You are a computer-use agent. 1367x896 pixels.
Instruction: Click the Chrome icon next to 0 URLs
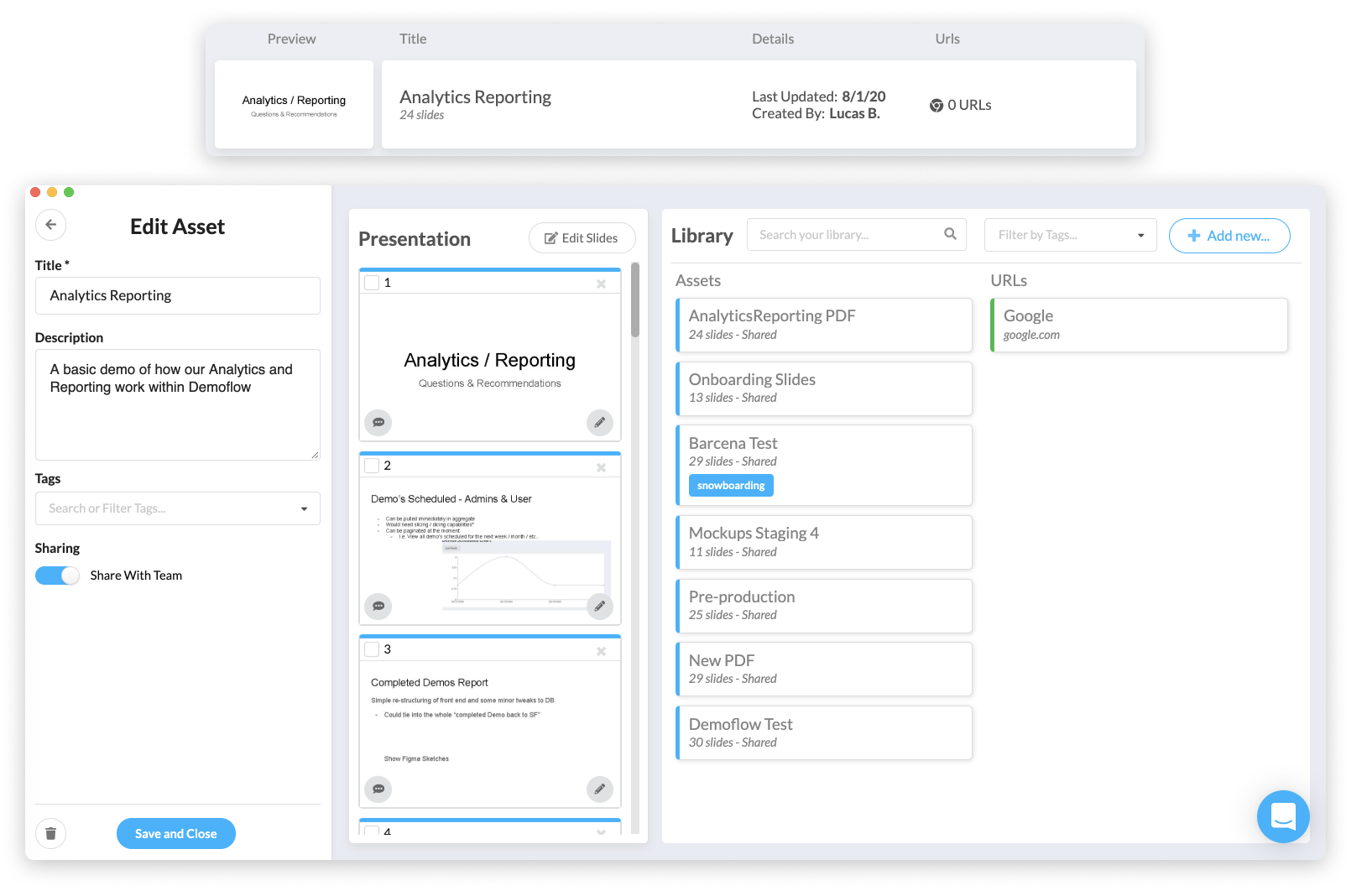[x=937, y=106]
